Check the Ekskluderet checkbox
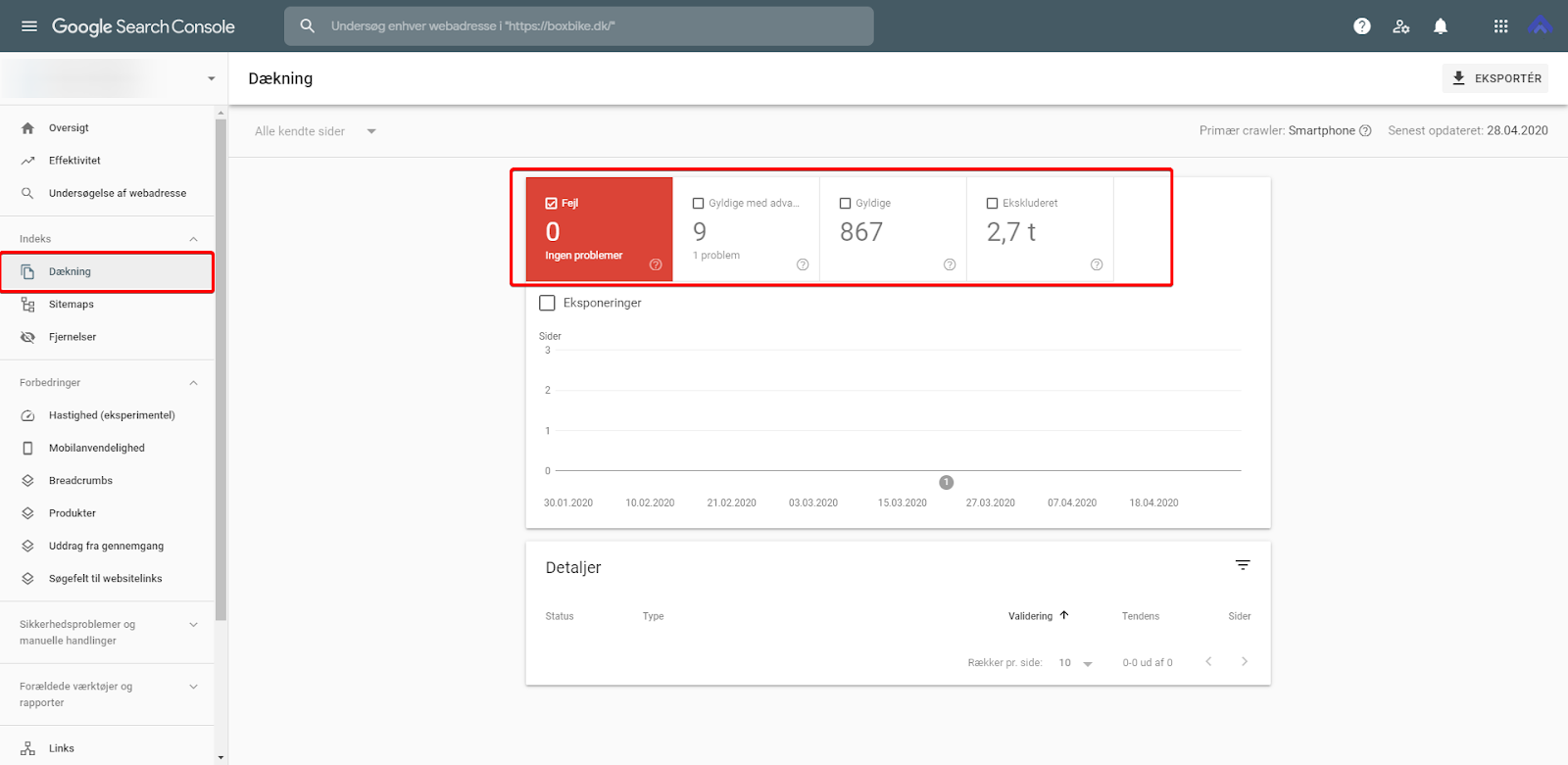The width and height of the screenshot is (1568, 765). (992, 204)
